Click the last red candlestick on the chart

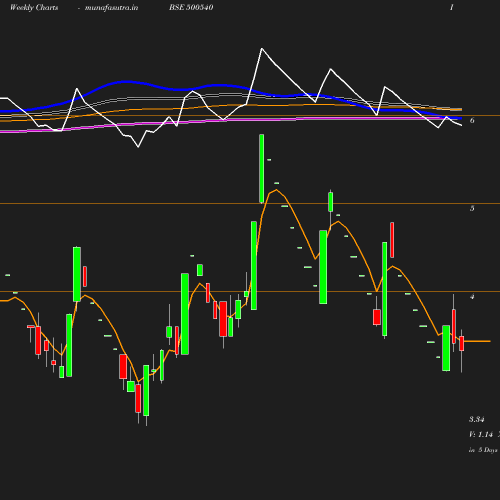point(462,343)
